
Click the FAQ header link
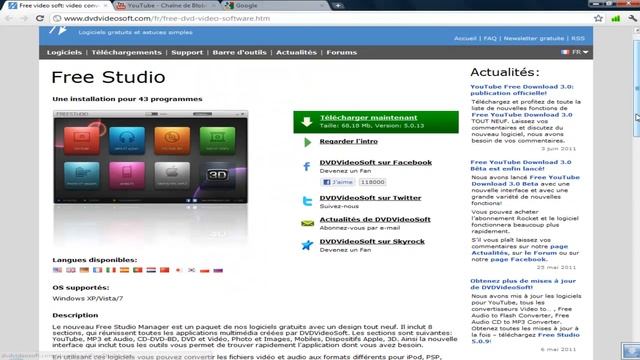pos(490,38)
